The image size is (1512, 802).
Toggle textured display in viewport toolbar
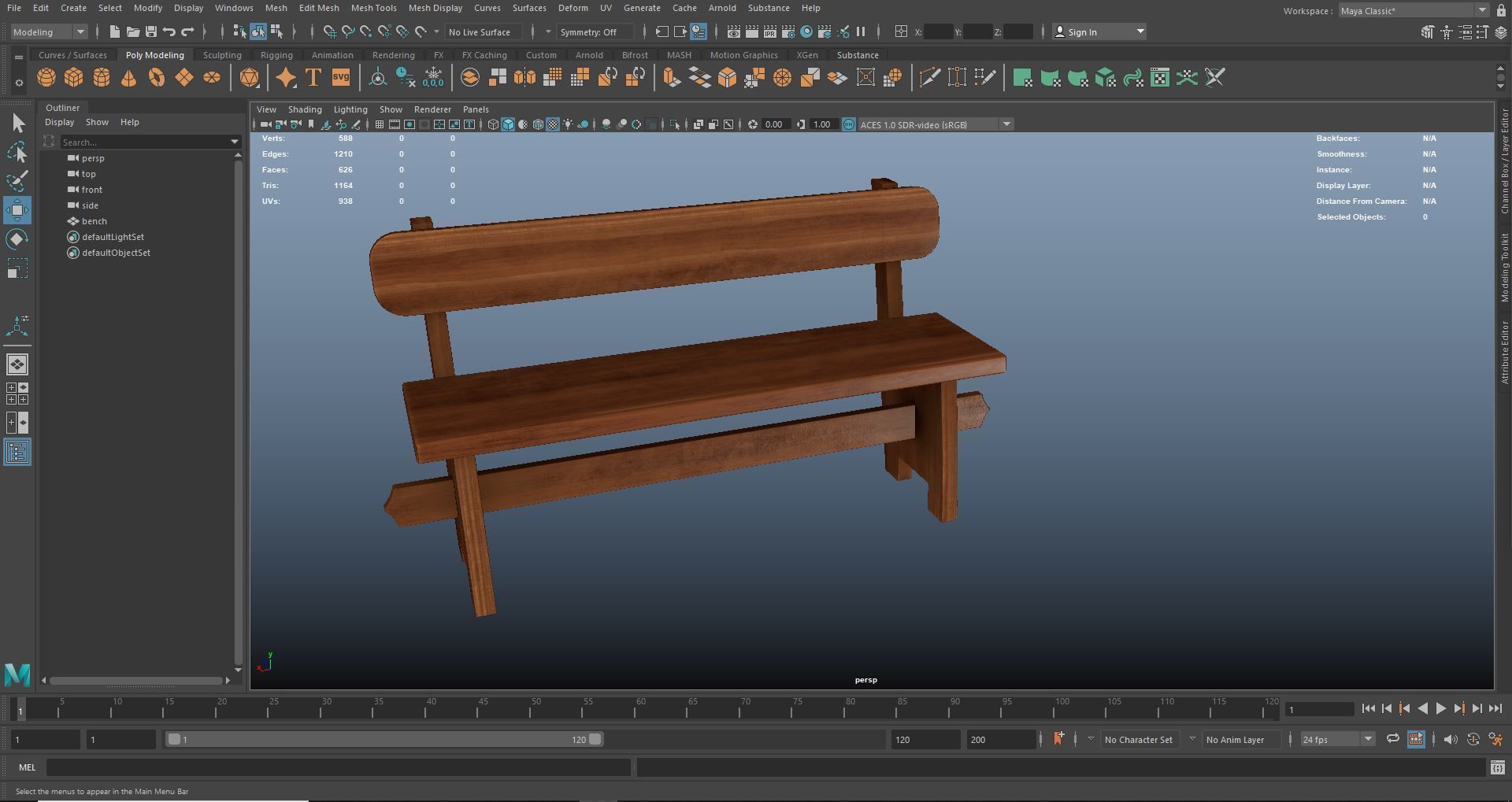pyautogui.click(x=553, y=124)
